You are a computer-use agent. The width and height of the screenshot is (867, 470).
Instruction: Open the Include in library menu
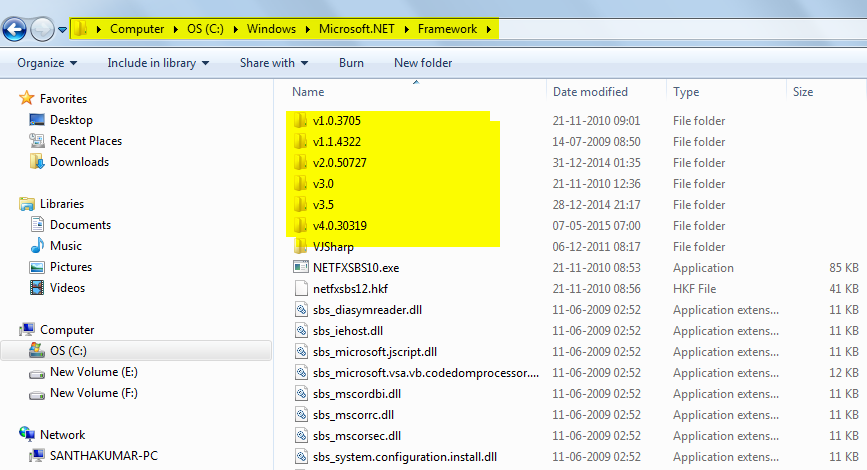pos(158,63)
